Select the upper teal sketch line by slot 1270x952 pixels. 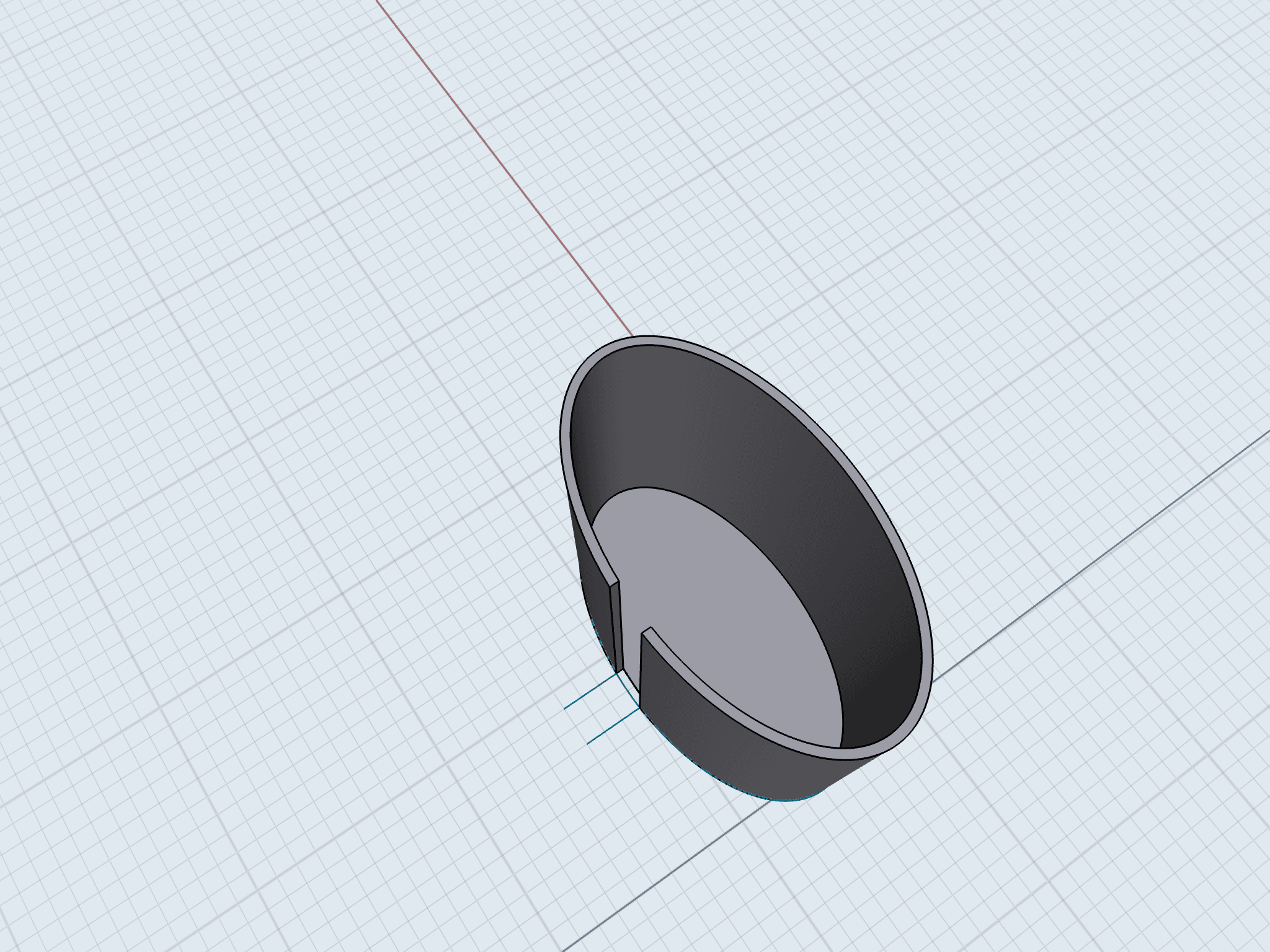pyautogui.click(x=591, y=691)
